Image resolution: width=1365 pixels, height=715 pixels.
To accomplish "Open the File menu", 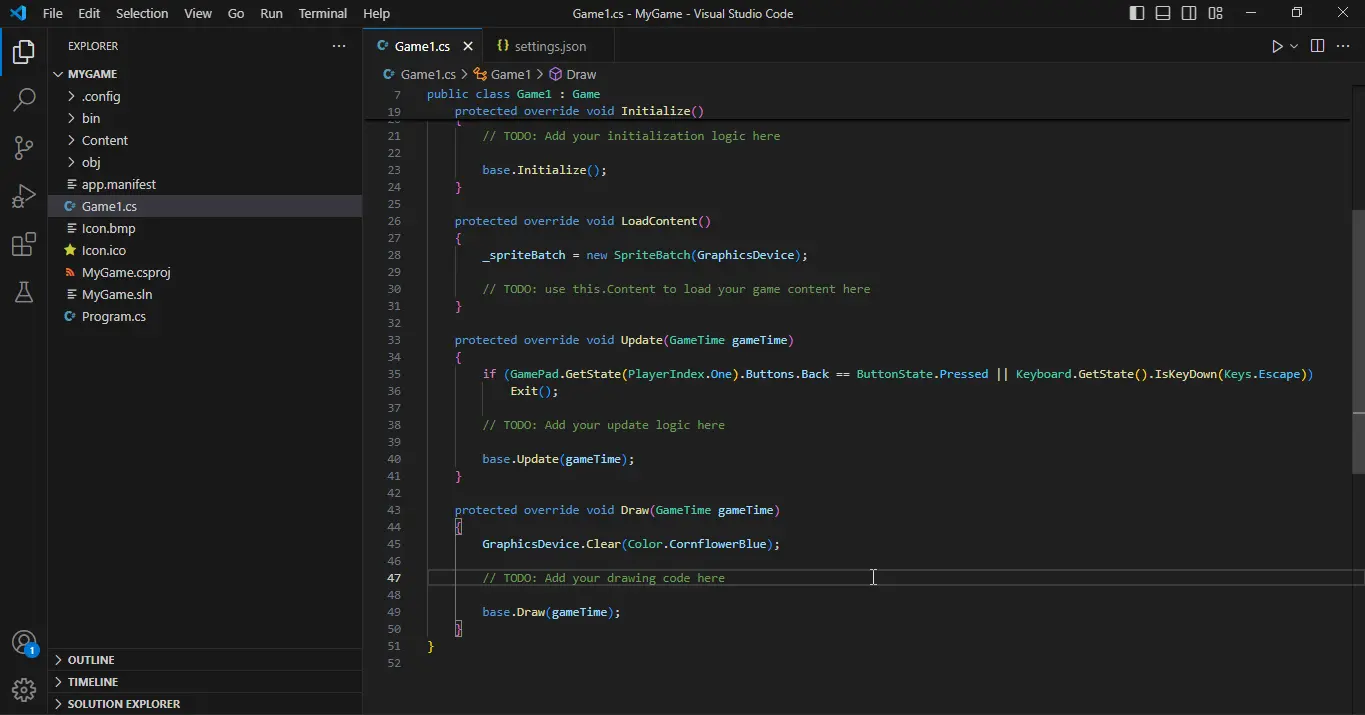I will click(x=53, y=13).
